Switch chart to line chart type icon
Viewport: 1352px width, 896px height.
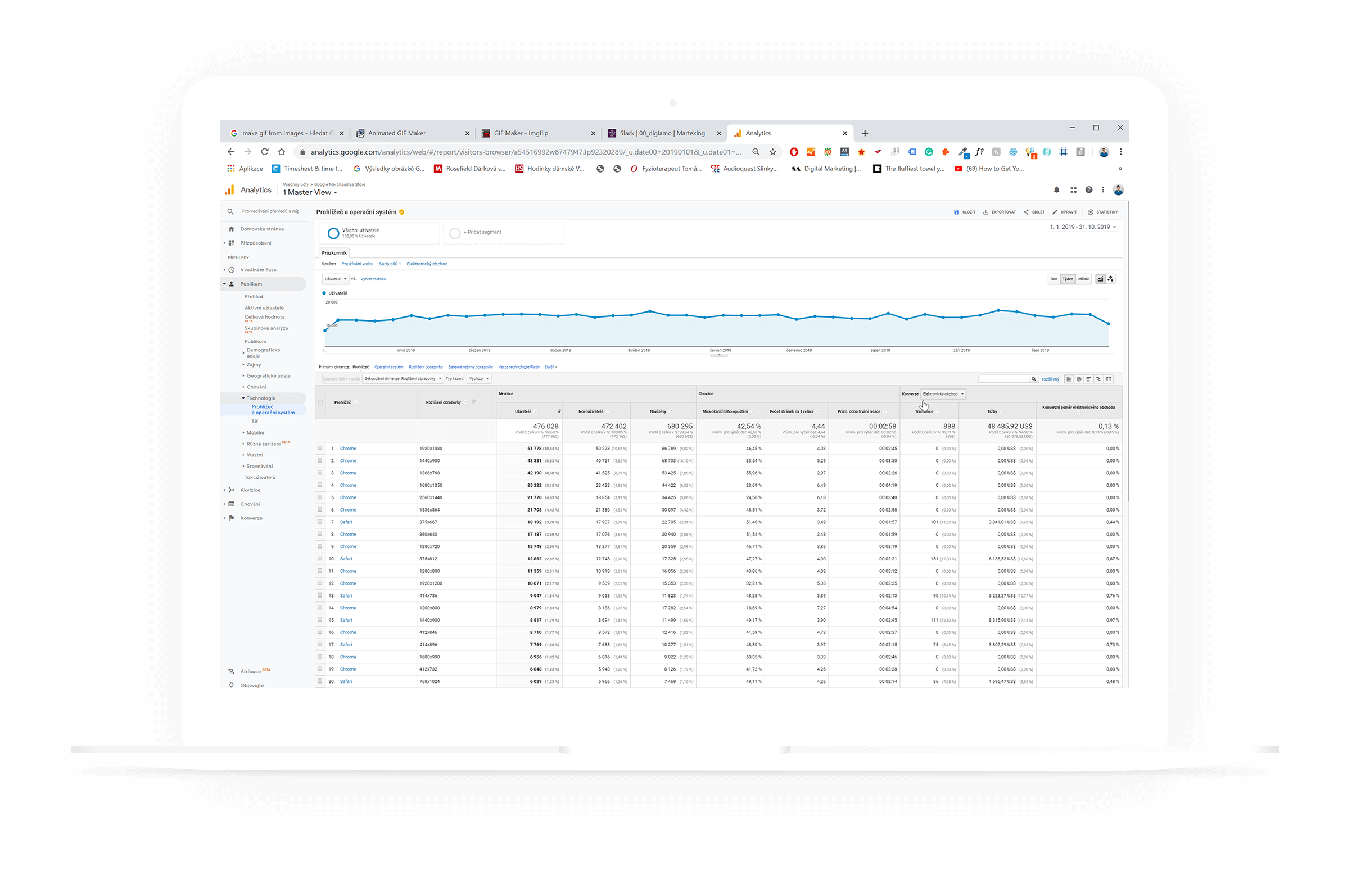tap(1100, 279)
